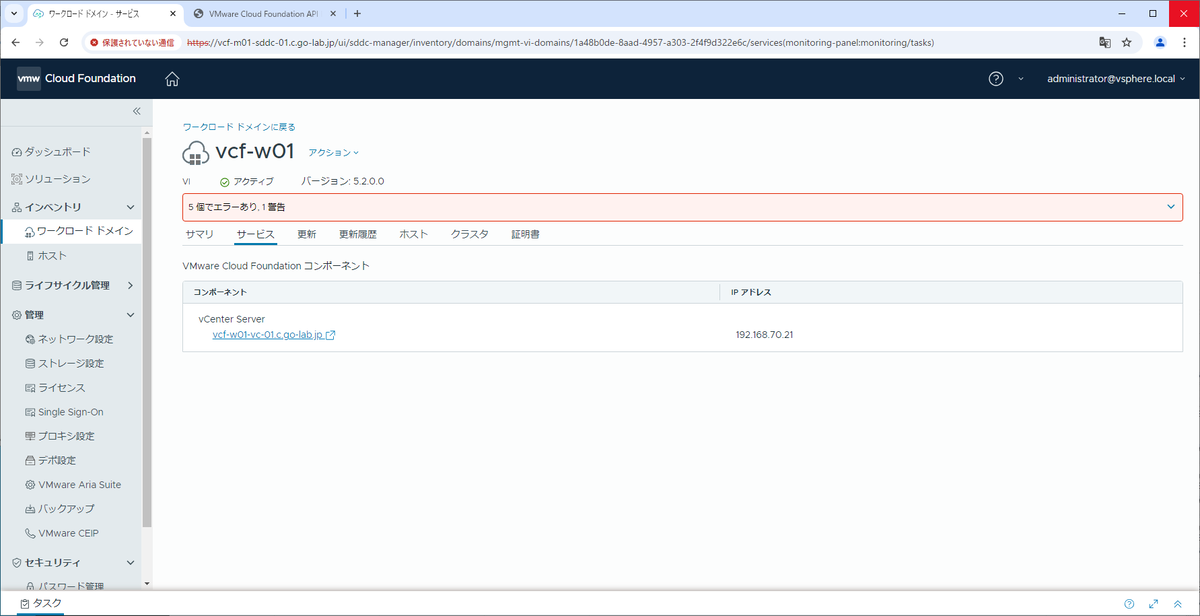Screen dimensions: 1200x616
Task: Open the help question mark icon
Action: coord(996,79)
